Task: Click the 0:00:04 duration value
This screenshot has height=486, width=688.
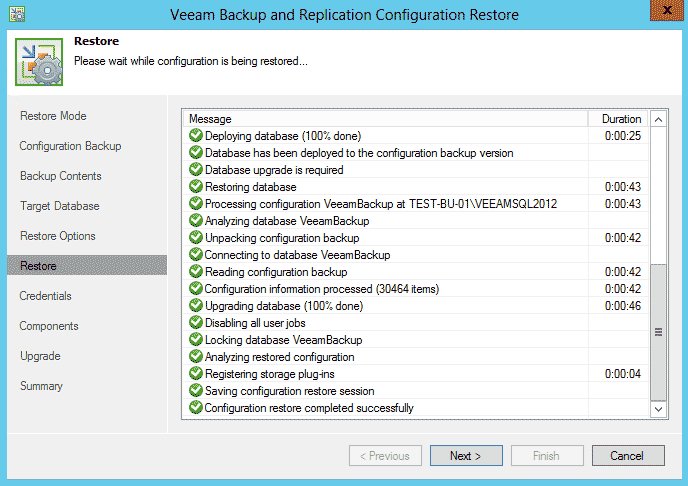Action: point(623,374)
